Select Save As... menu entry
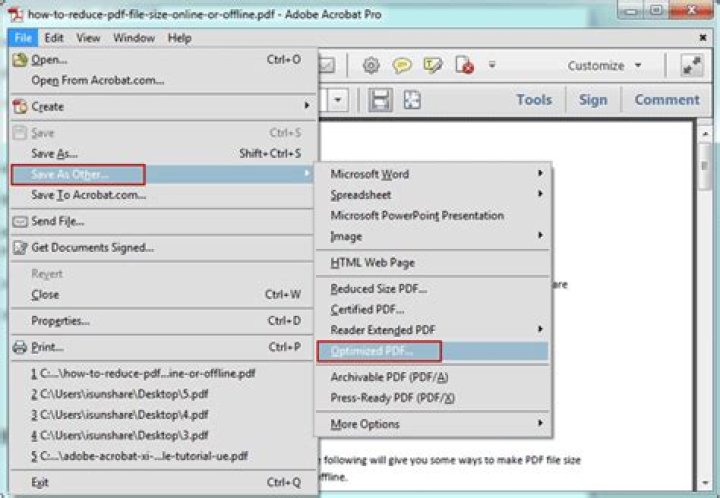The height and width of the screenshot is (498, 720). tap(162, 153)
